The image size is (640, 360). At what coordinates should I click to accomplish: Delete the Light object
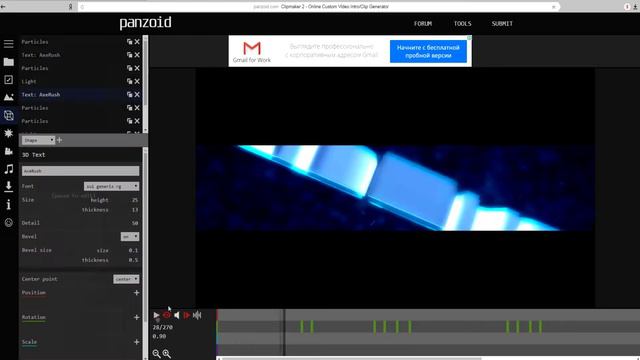(x=137, y=81)
